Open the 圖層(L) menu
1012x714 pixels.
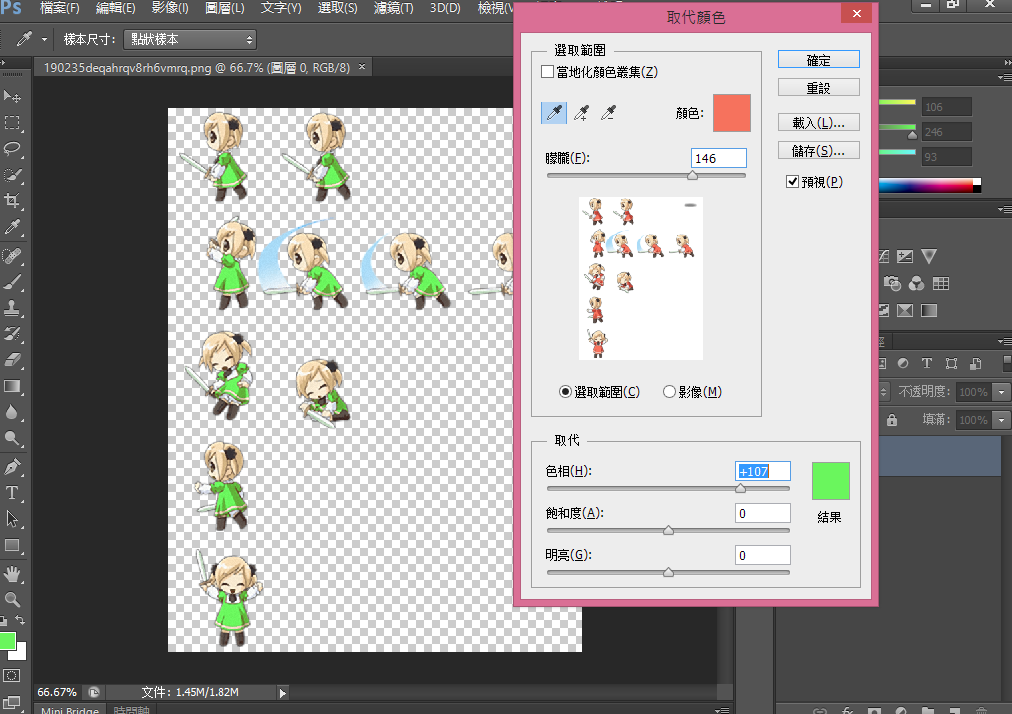[225, 8]
